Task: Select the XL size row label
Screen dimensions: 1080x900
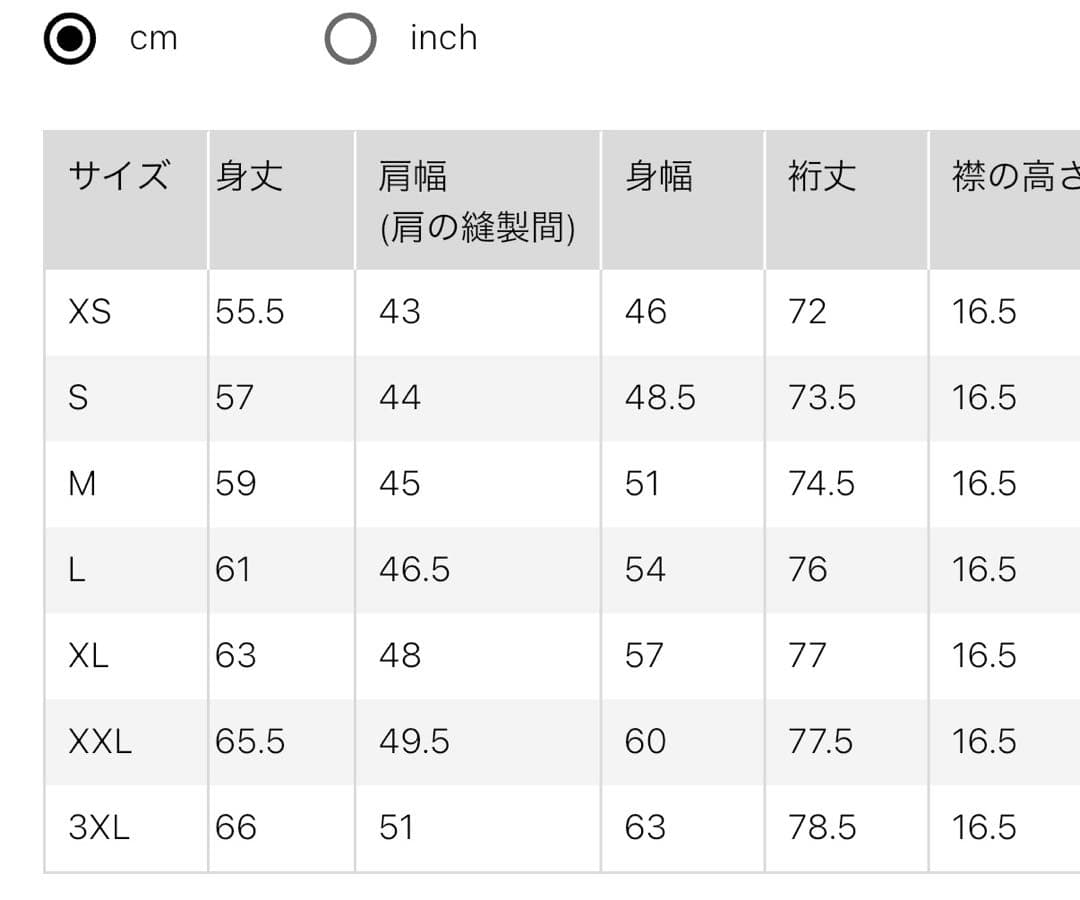Action: pos(89,655)
